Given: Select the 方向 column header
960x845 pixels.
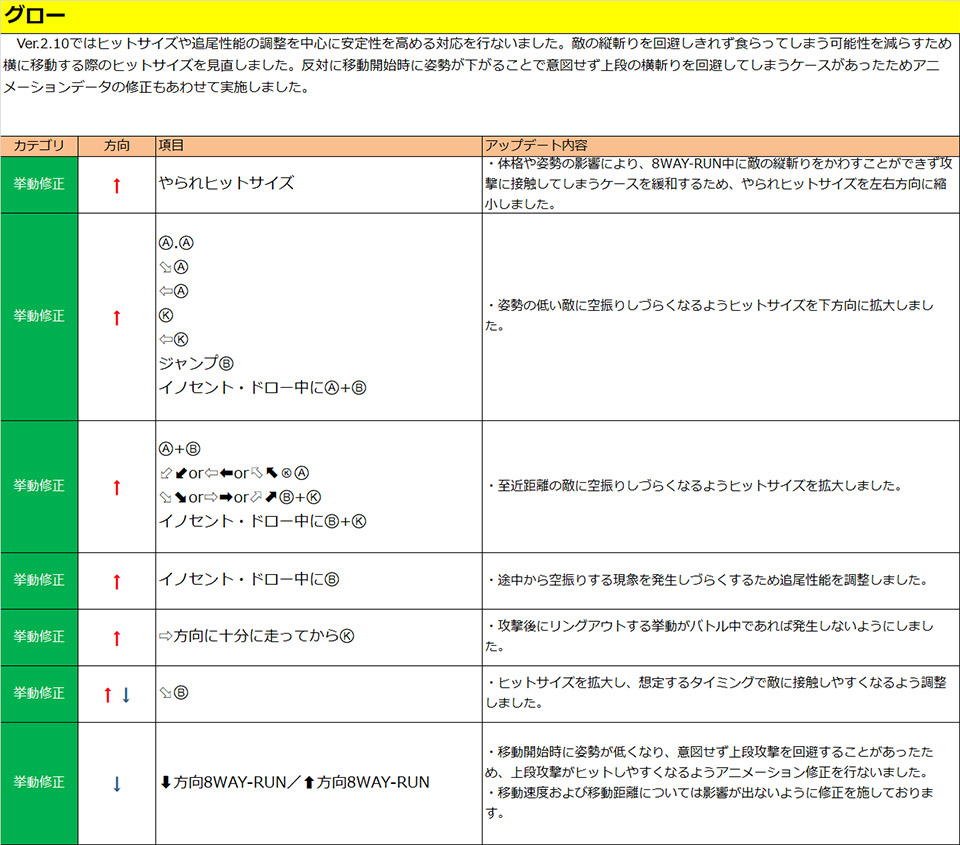Looking at the screenshot, I should (x=116, y=146).
